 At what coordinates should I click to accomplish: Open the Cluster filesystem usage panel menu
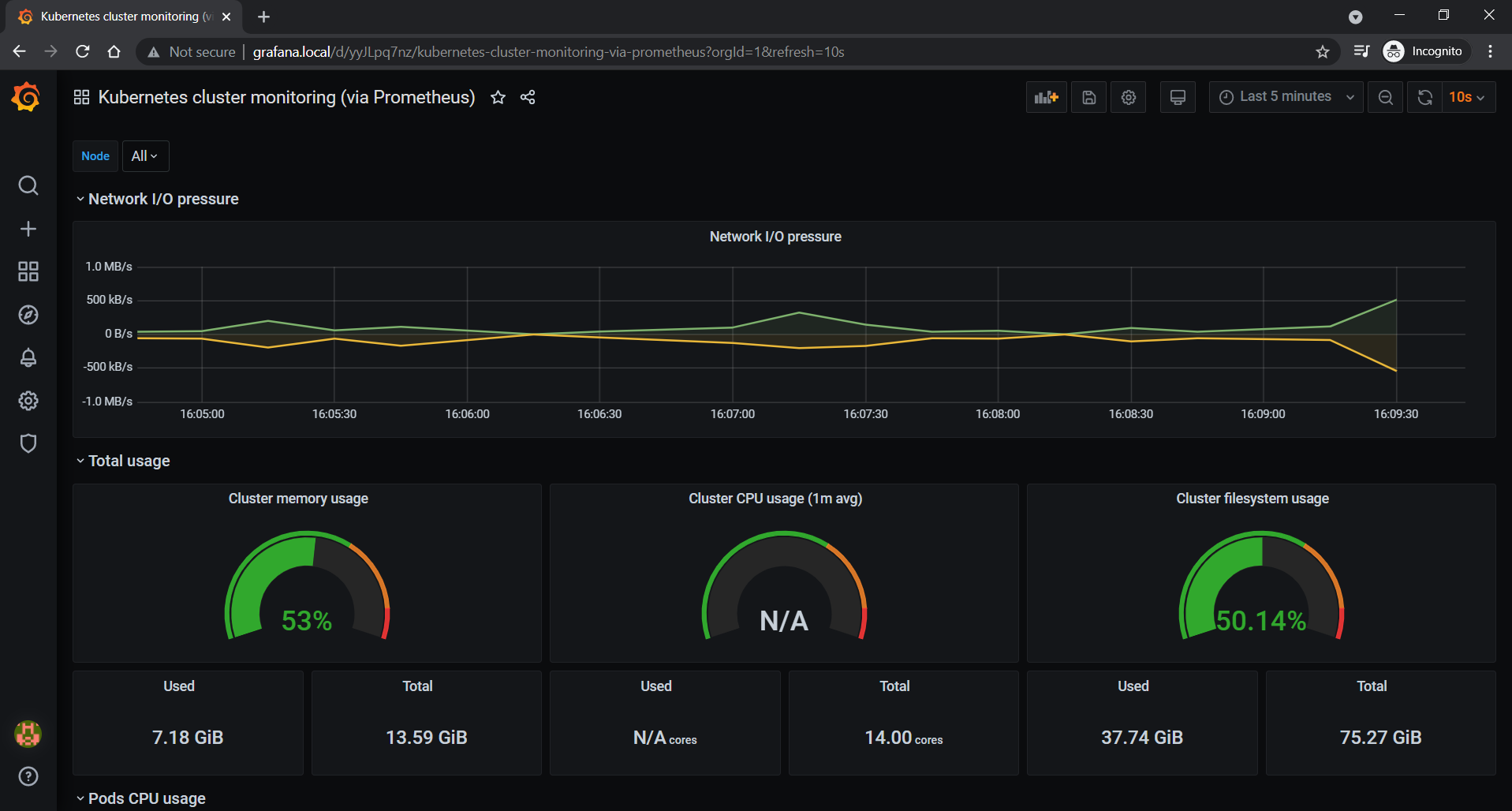click(x=1253, y=499)
